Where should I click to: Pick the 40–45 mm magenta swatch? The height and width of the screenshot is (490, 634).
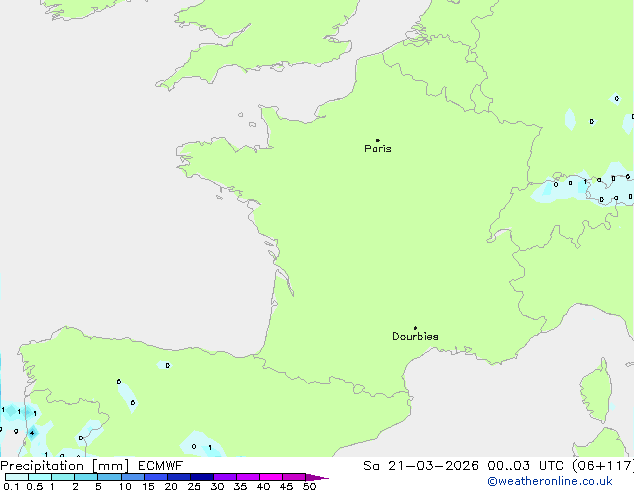pyautogui.click(x=271, y=477)
